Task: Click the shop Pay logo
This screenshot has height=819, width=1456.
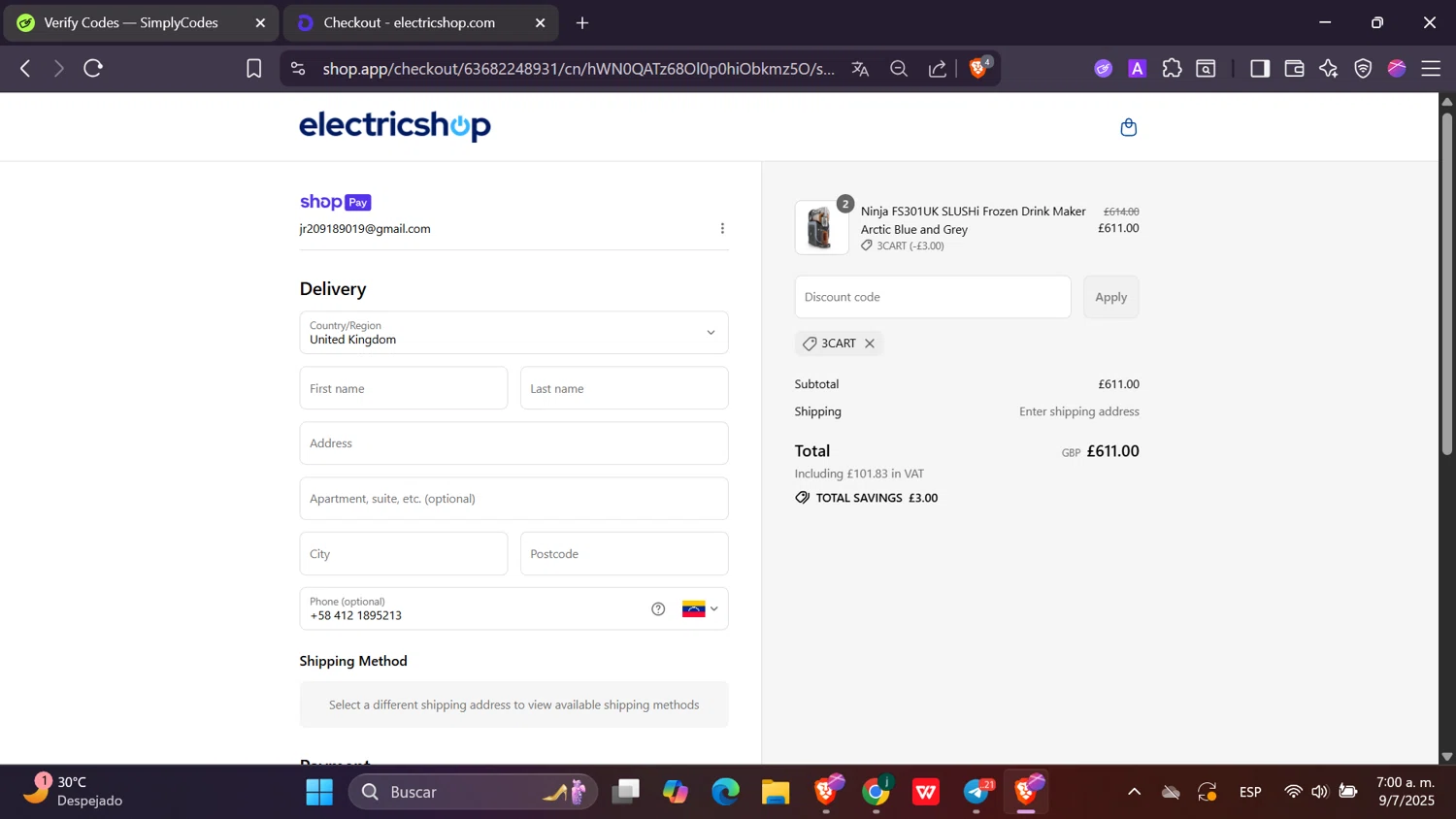Action: click(x=336, y=202)
